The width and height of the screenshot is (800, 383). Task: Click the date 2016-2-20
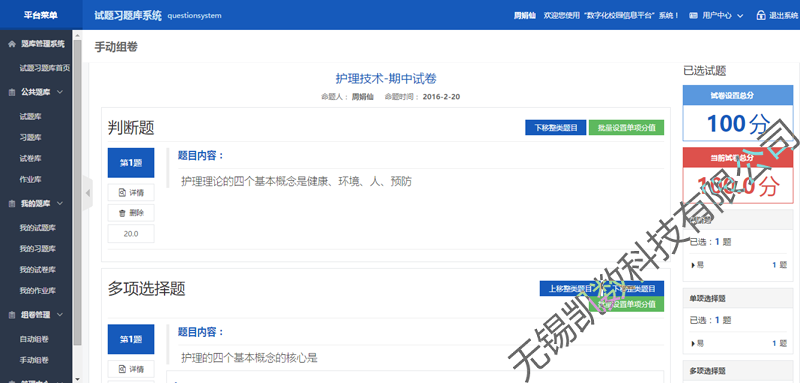tap(441, 96)
